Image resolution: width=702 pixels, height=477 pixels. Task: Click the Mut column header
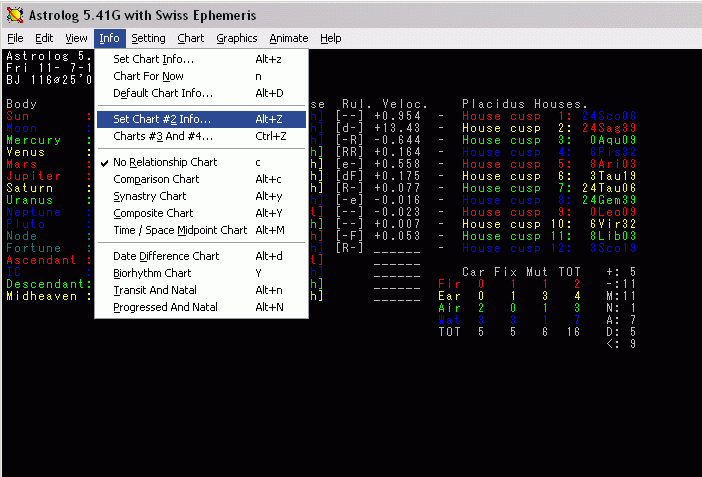point(537,272)
